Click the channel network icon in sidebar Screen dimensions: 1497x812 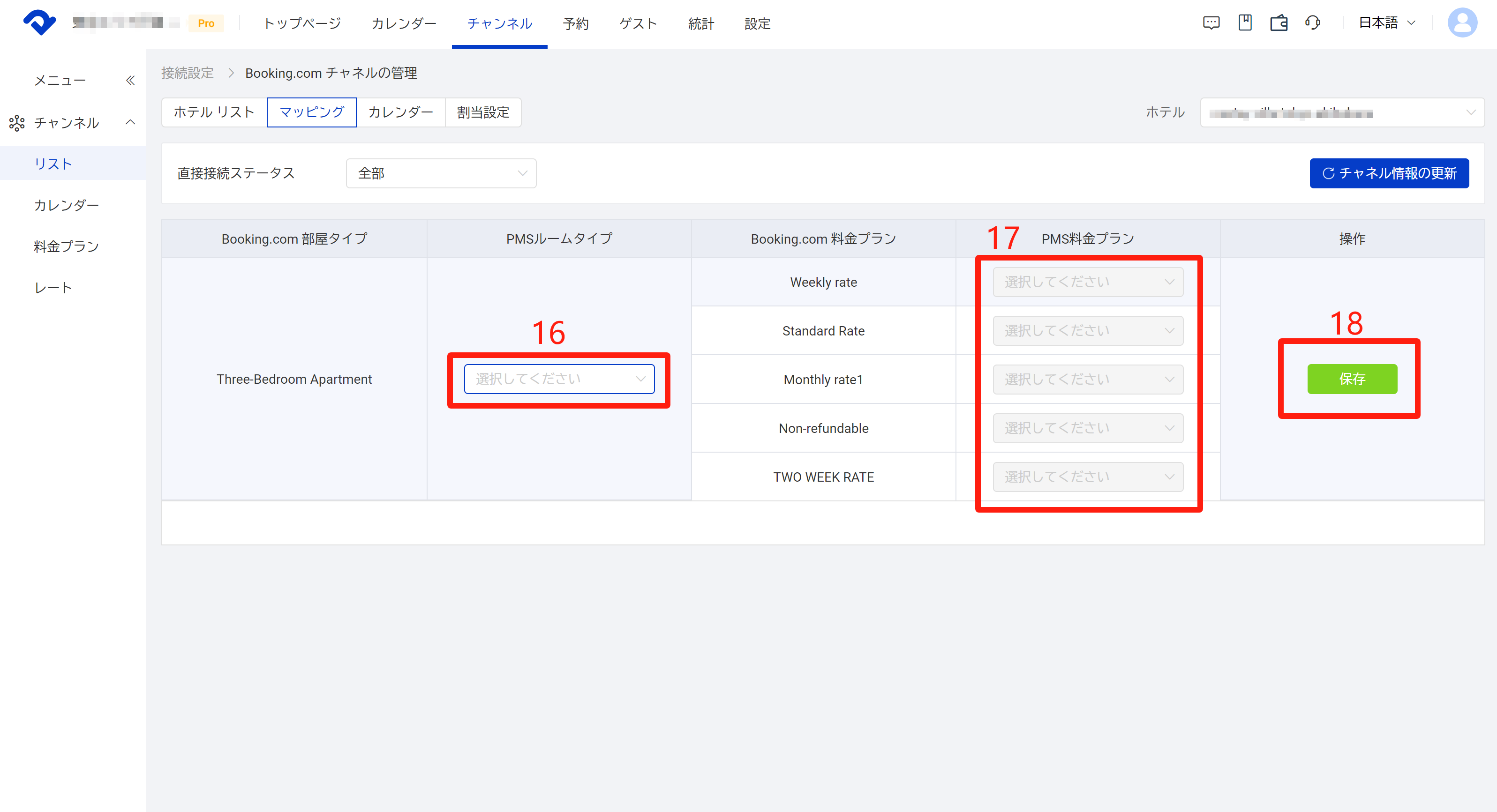pyautogui.click(x=17, y=123)
